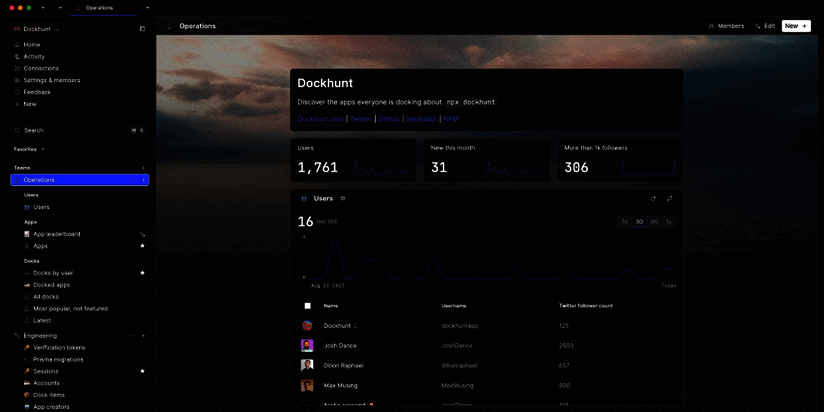The height and width of the screenshot is (412, 824).
Task: Star the Users chart as a favorite
Action: (343, 198)
